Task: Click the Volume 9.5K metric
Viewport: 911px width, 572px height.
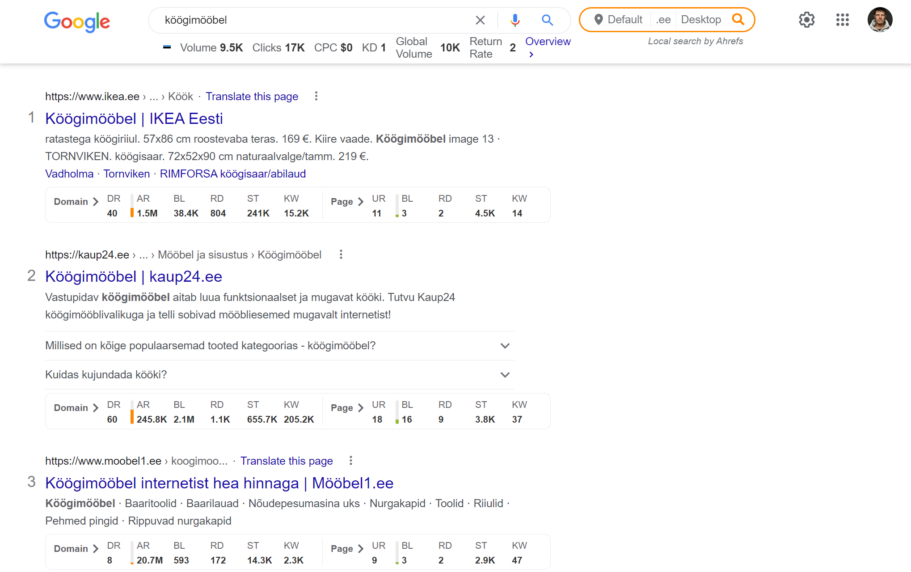Action: (x=211, y=48)
